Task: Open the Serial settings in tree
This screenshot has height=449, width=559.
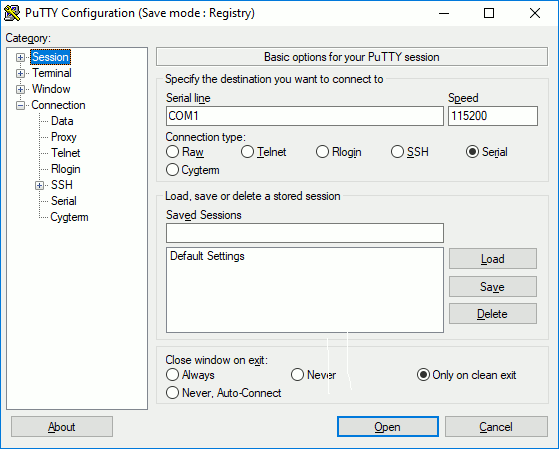Action: (x=64, y=201)
